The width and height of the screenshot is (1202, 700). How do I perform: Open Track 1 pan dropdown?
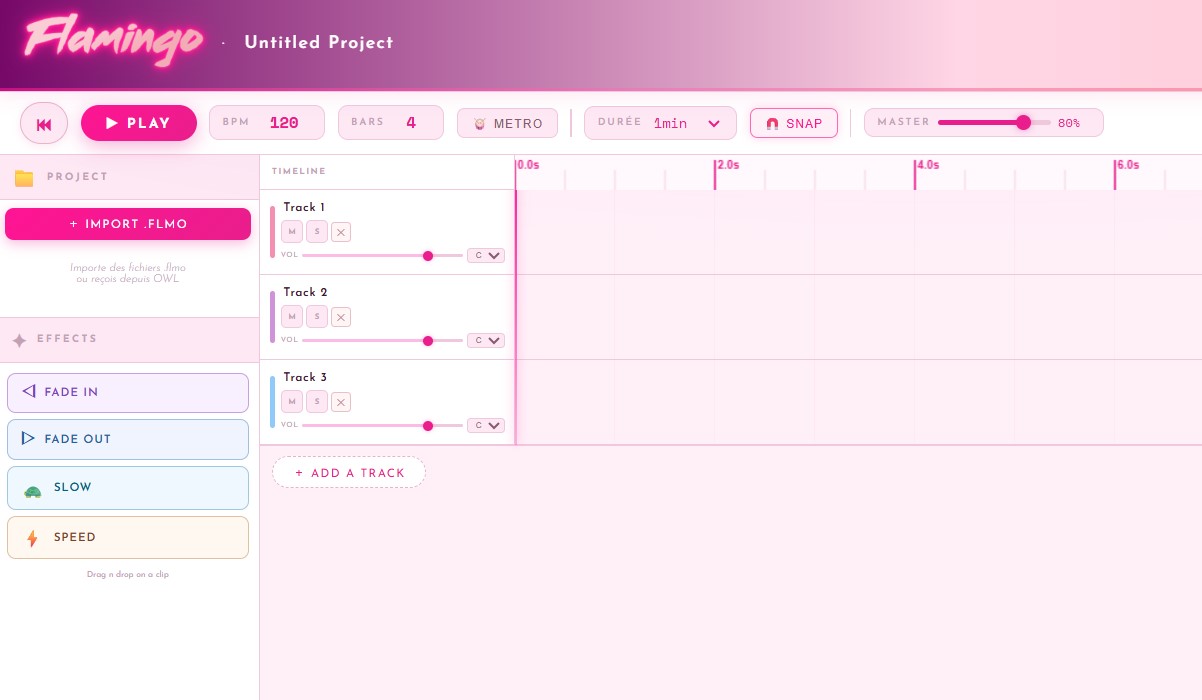(488, 255)
